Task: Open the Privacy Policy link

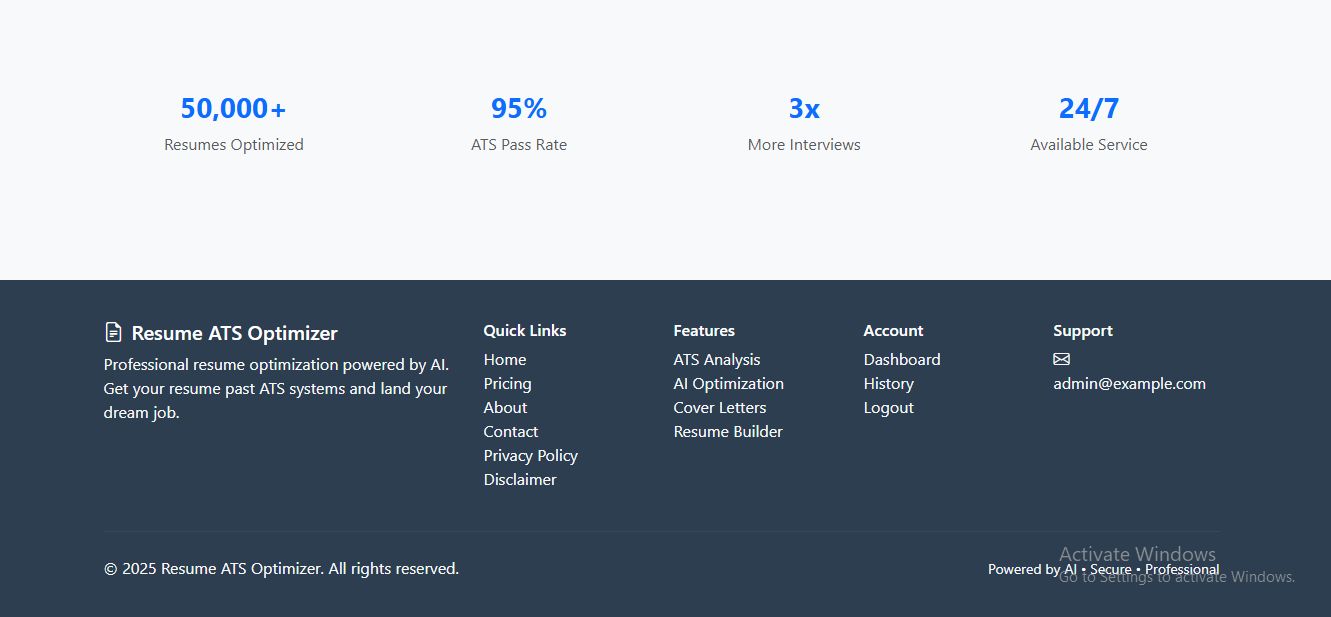Action: [x=530, y=455]
